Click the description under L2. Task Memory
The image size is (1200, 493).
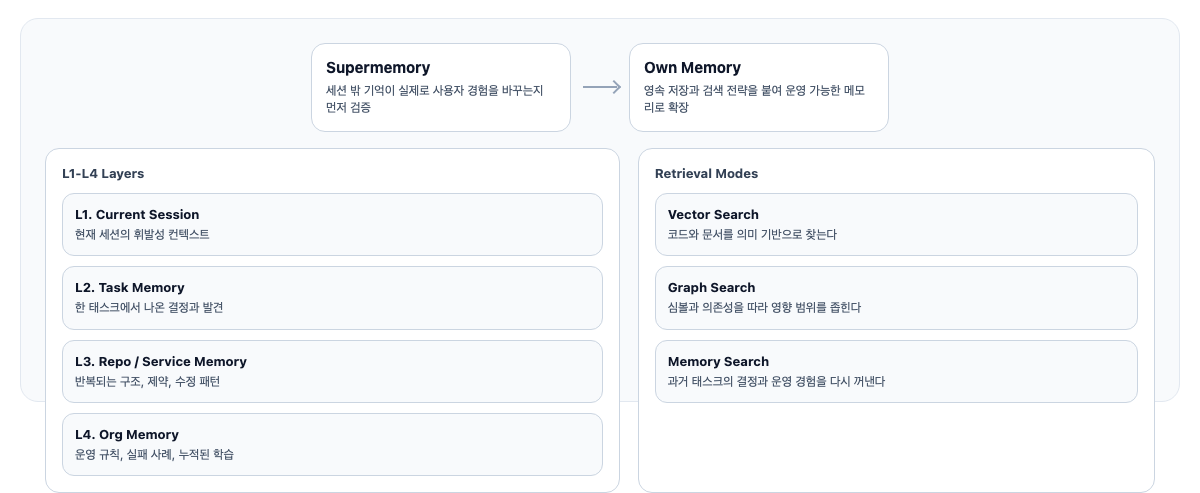point(149,307)
